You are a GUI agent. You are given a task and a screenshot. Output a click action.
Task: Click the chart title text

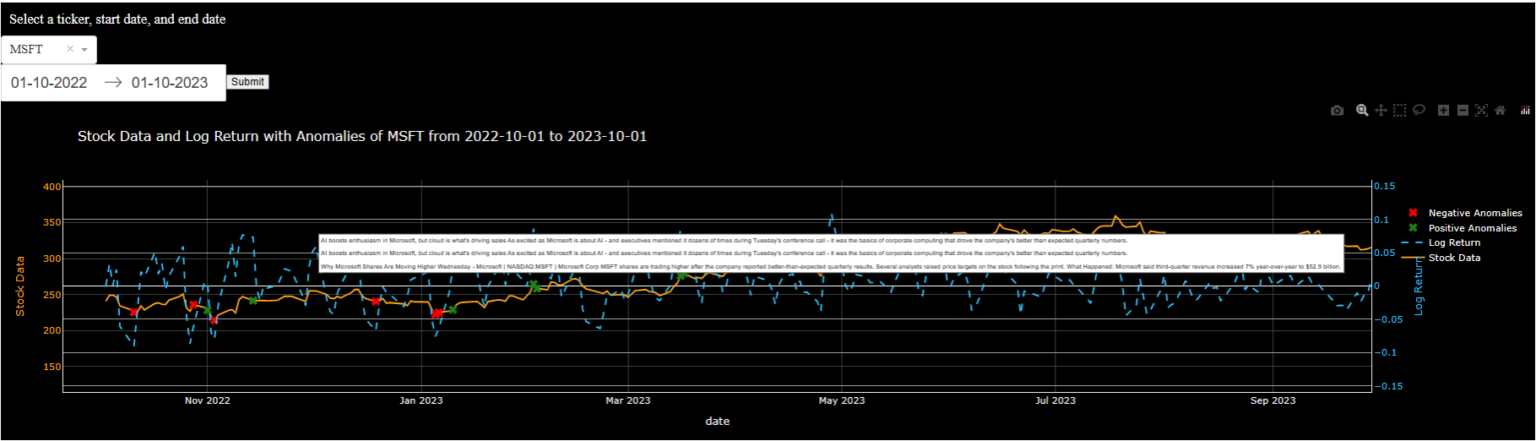point(362,136)
